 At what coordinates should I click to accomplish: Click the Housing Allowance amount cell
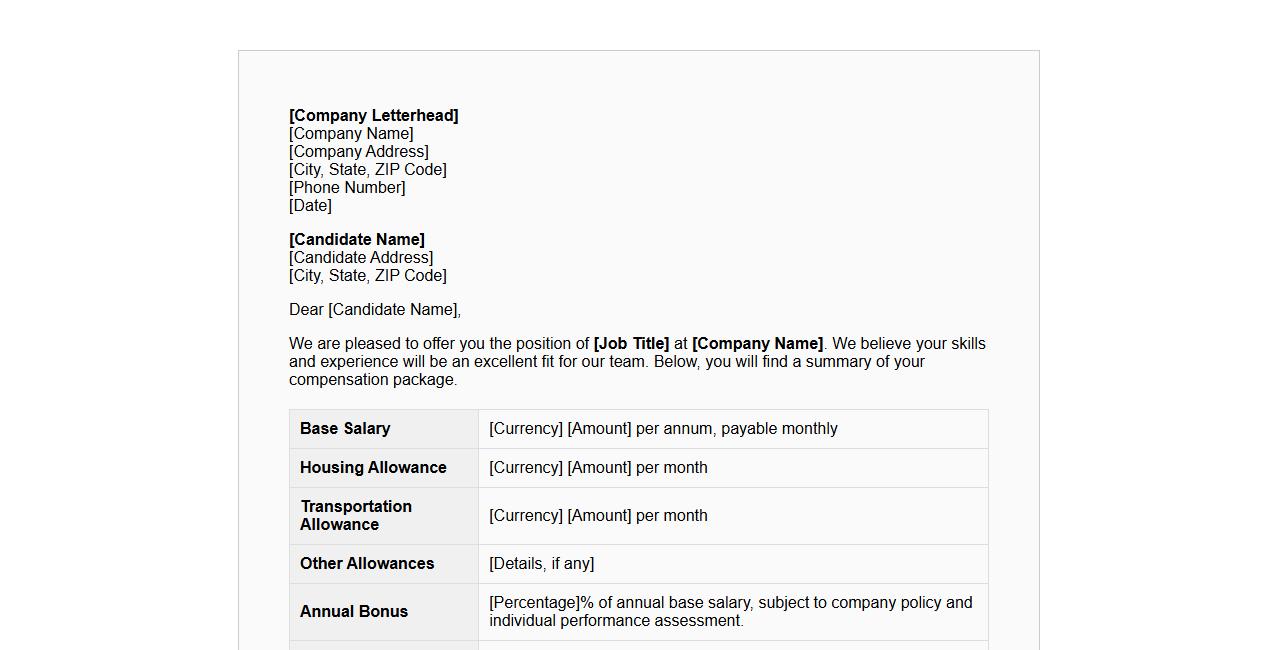point(598,468)
